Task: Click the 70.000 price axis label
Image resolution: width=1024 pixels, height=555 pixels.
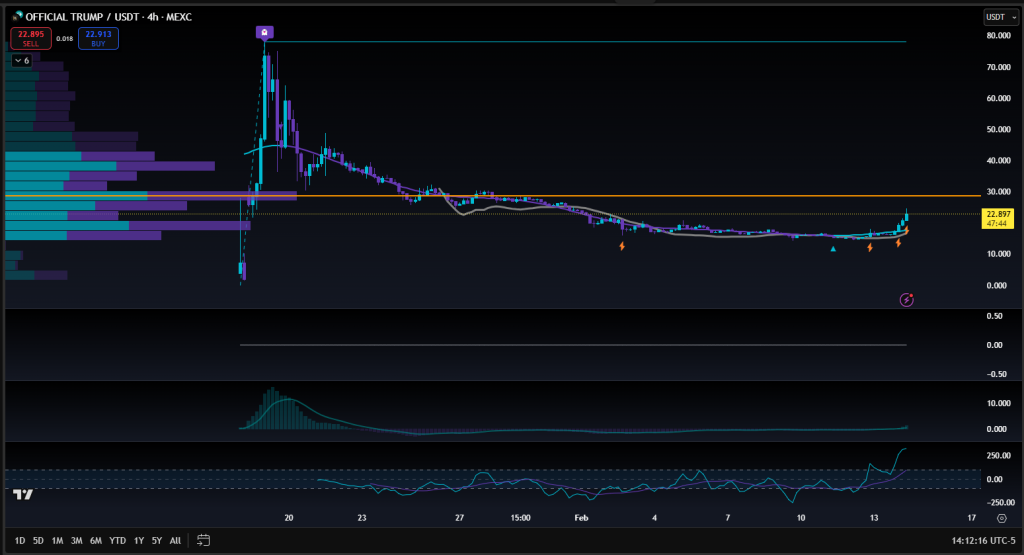Action: pos(999,67)
